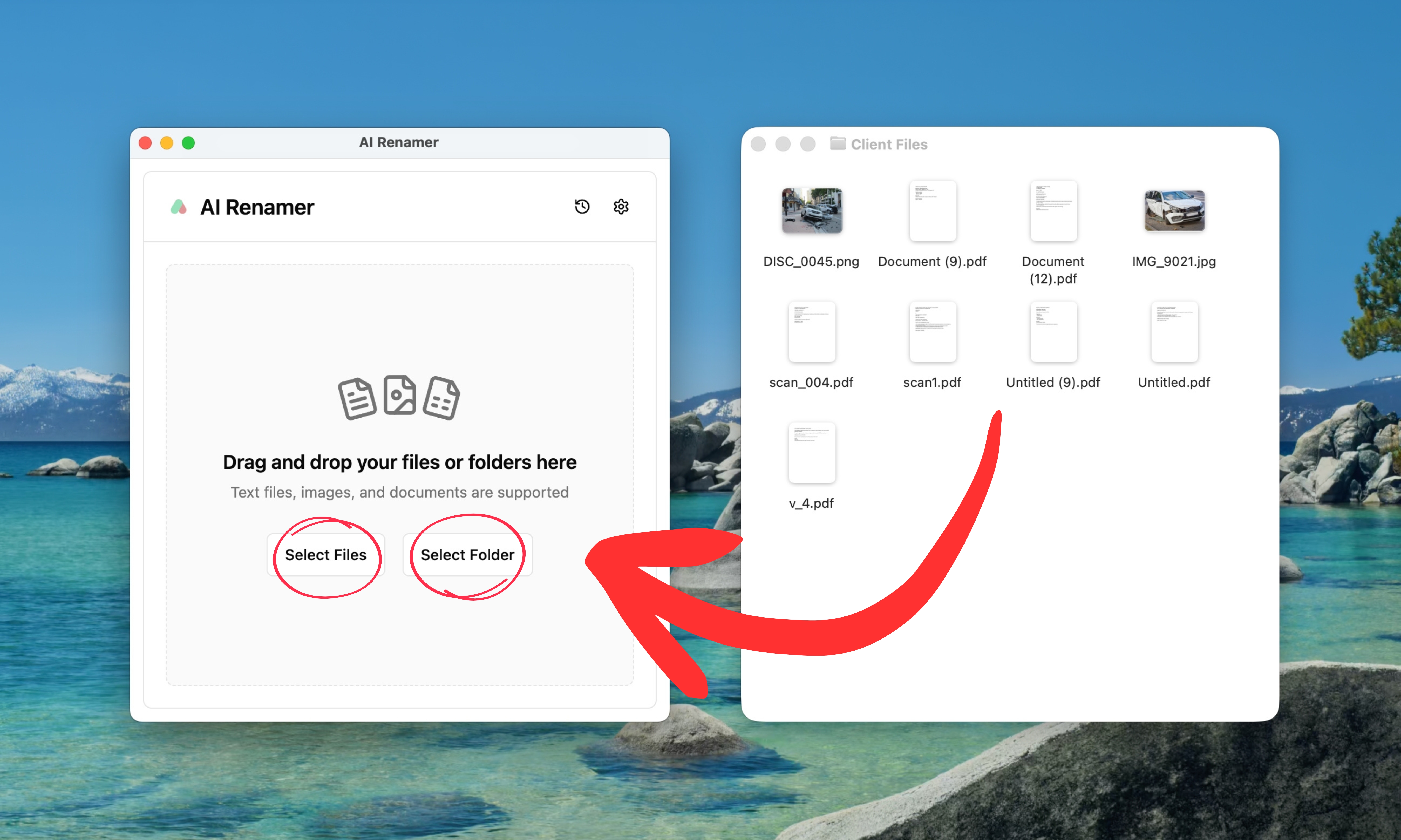This screenshot has height=840, width=1401.
Task: Click the Client Files folder icon in title bar
Action: coord(838,144)
